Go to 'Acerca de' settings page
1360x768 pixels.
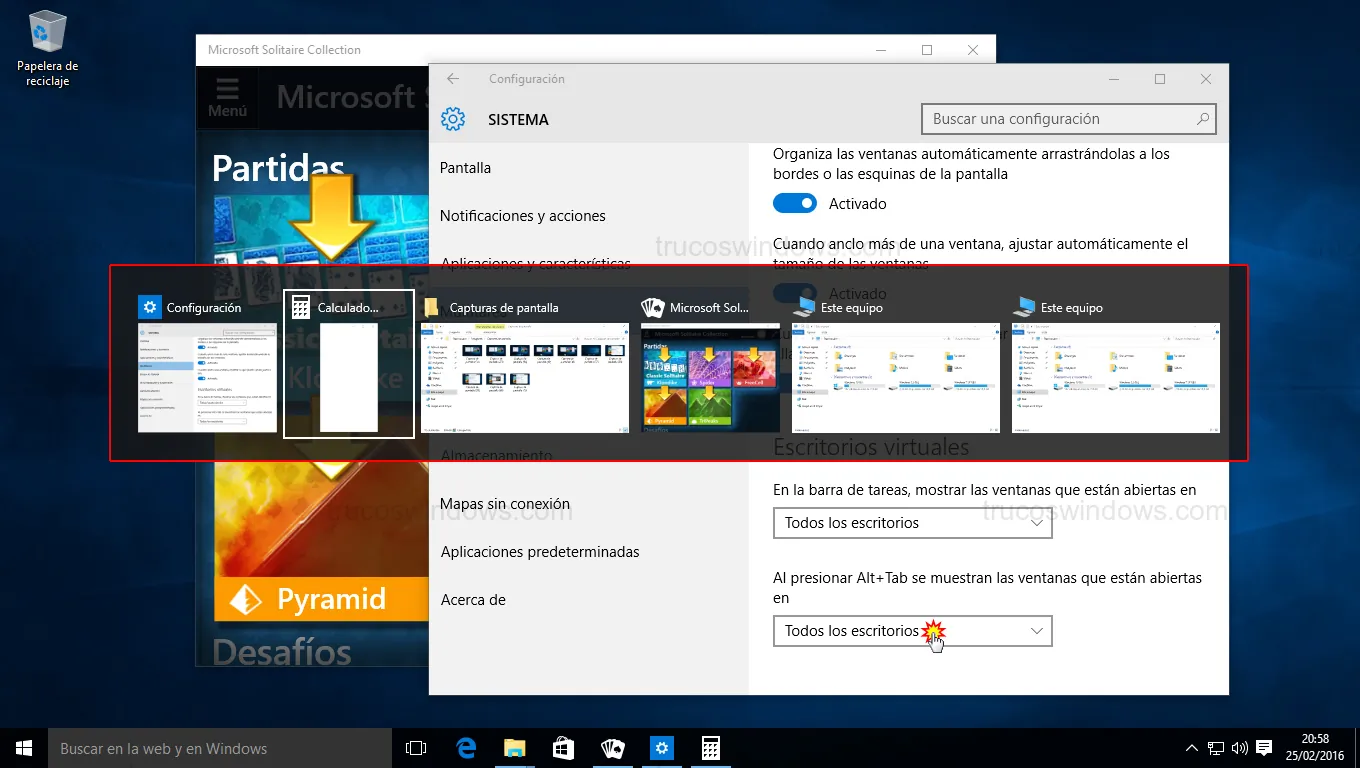[x=473, y=600]
